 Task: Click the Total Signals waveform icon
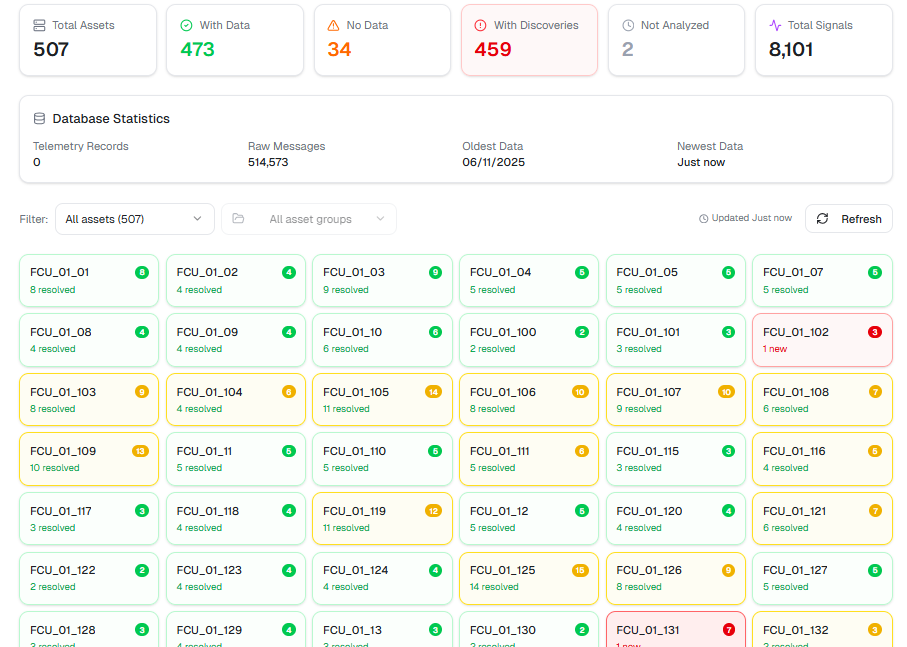774,25
